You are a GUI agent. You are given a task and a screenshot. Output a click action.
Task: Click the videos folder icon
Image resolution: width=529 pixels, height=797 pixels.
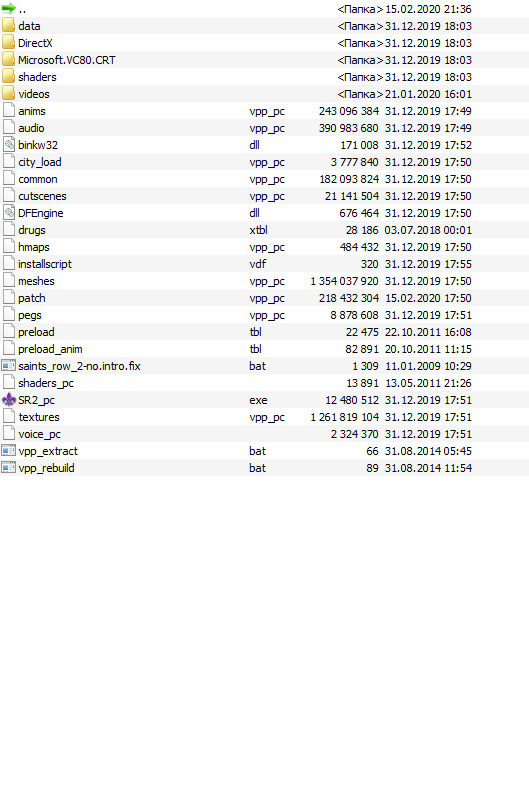(x=9, y=94)
